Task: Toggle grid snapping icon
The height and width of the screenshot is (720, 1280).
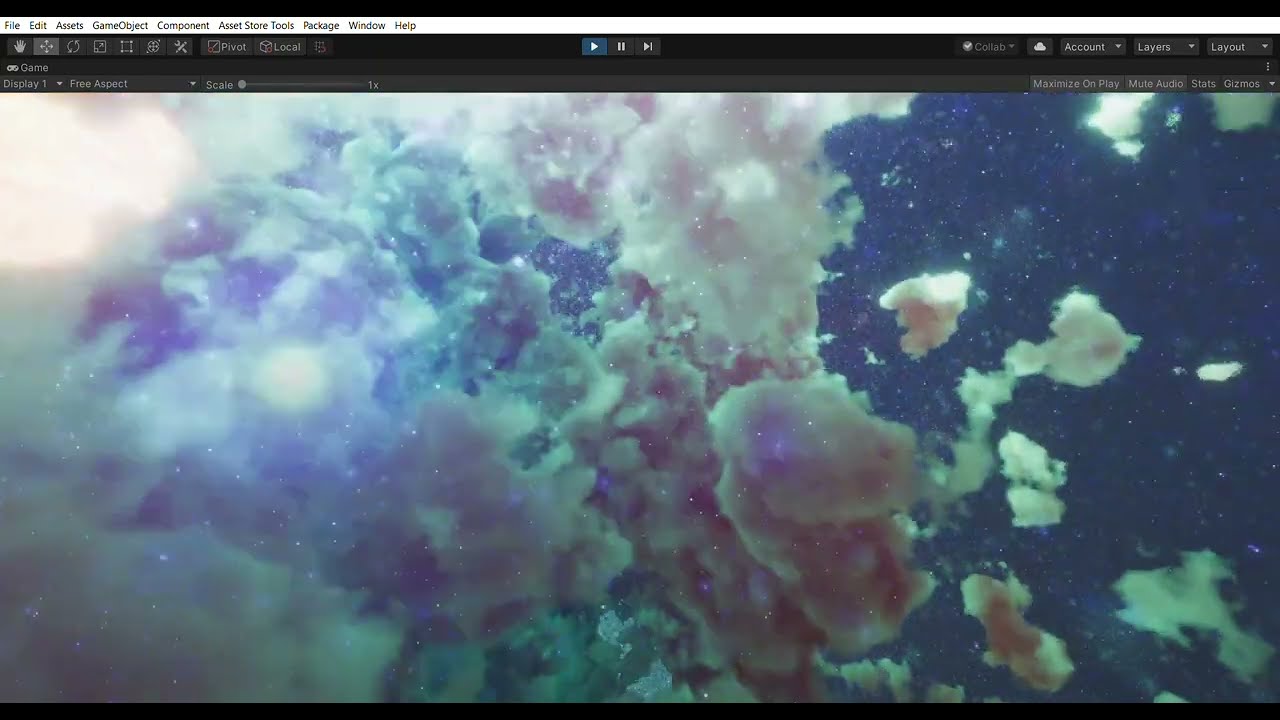Action: coord(320,47)
